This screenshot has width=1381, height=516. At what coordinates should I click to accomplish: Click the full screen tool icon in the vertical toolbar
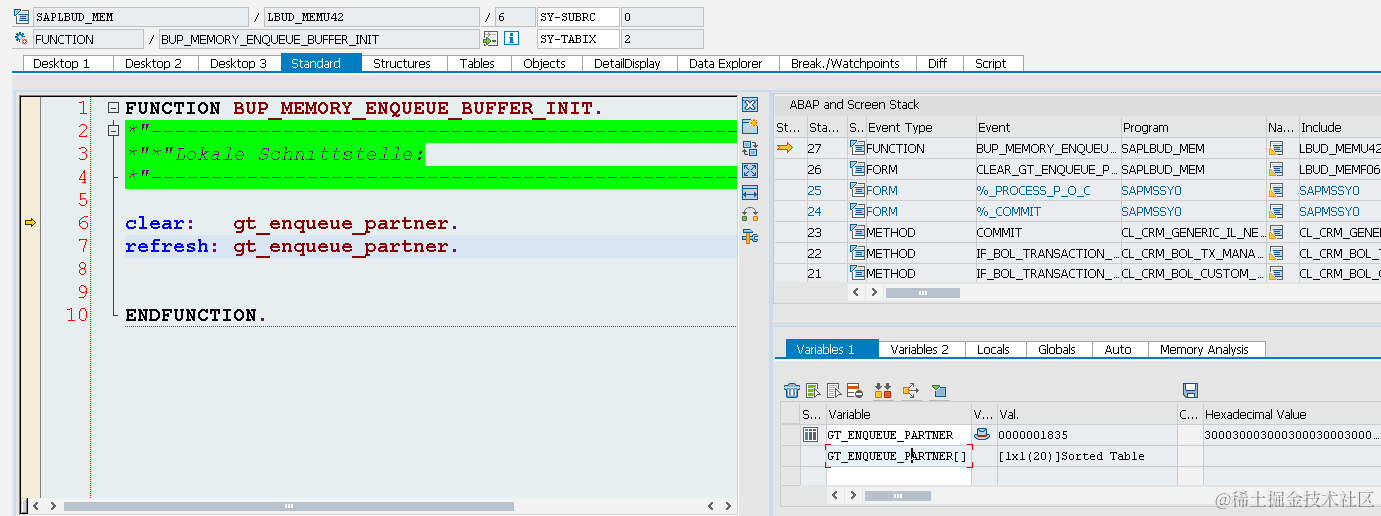[750, 171]
